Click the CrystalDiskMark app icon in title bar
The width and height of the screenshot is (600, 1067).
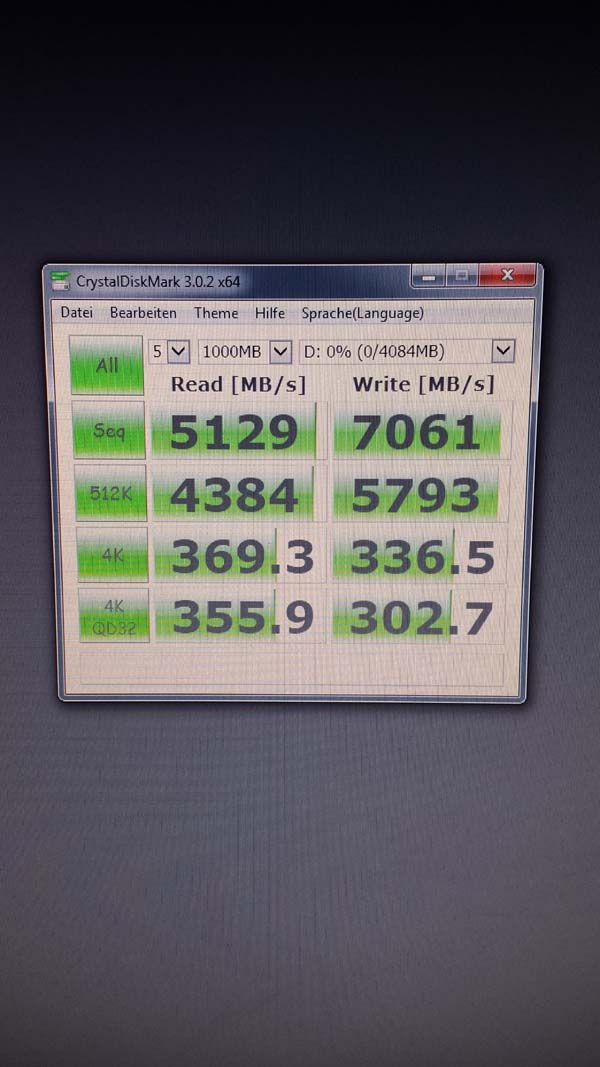[x=61, y=280]
